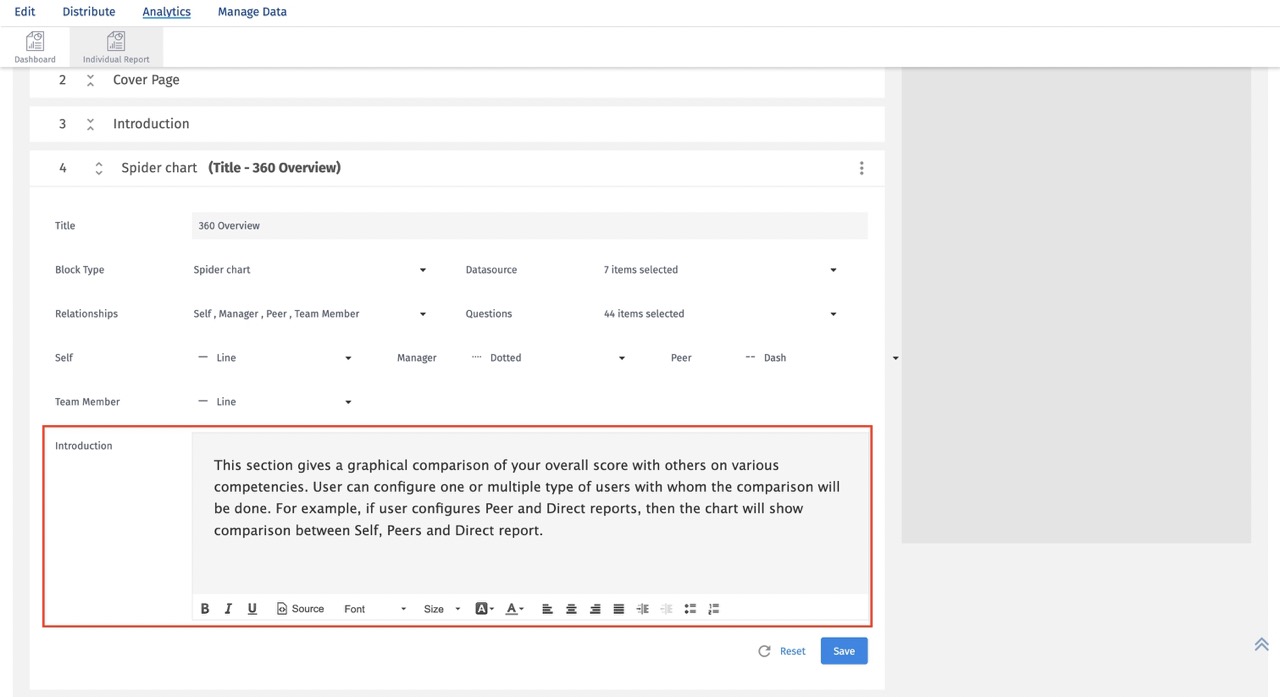Screen dimensions: 1280x697
Task: Apply justify alignment in the text editor
Action: (619, 608)
